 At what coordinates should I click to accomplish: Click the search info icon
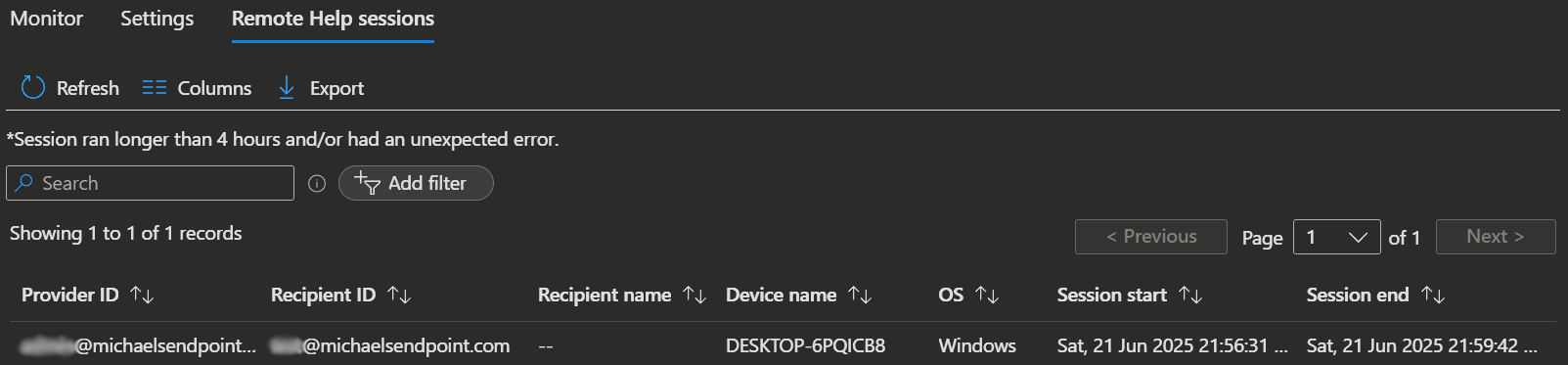(317, 183)
